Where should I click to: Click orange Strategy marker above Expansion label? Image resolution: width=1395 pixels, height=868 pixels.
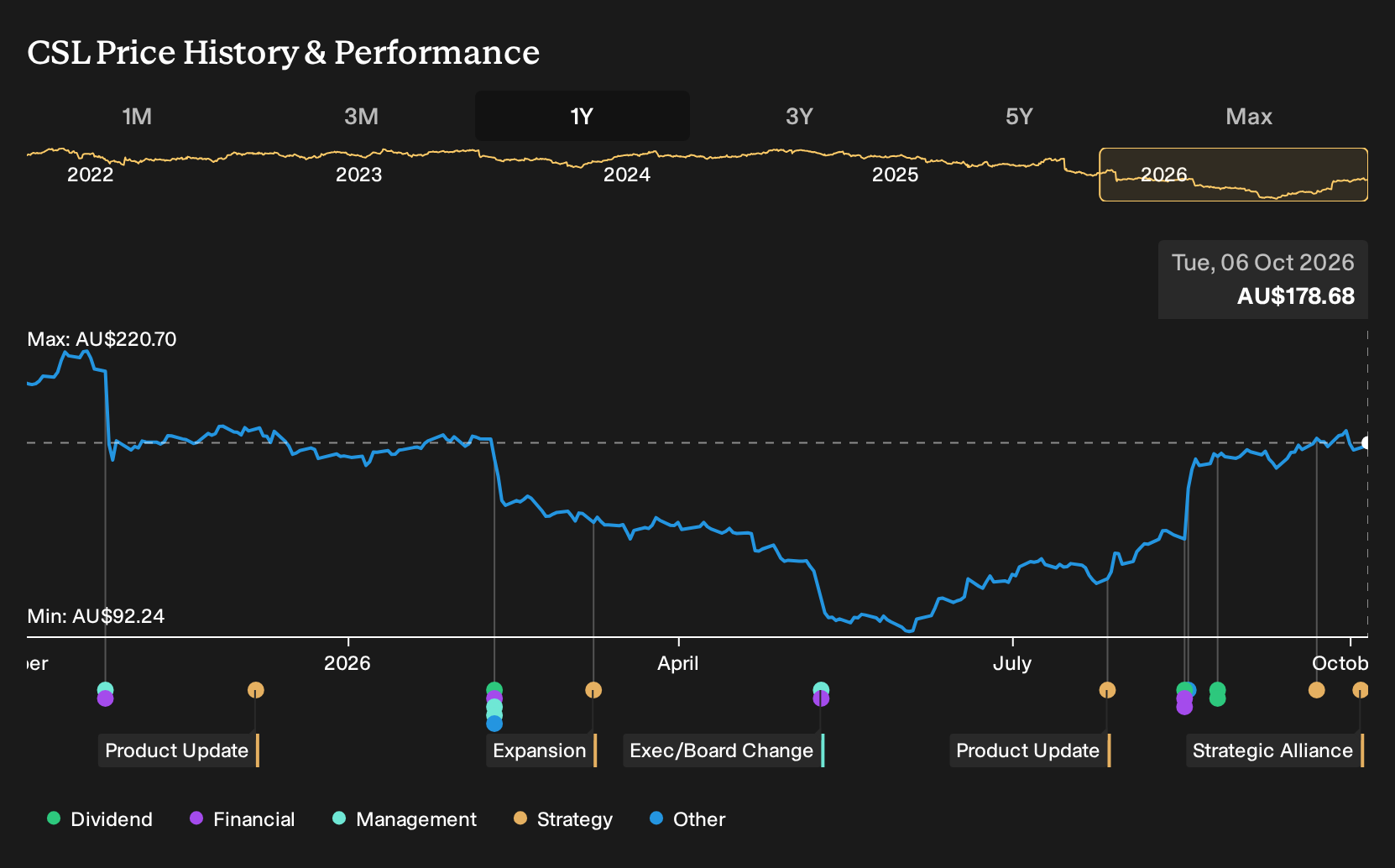593,690
